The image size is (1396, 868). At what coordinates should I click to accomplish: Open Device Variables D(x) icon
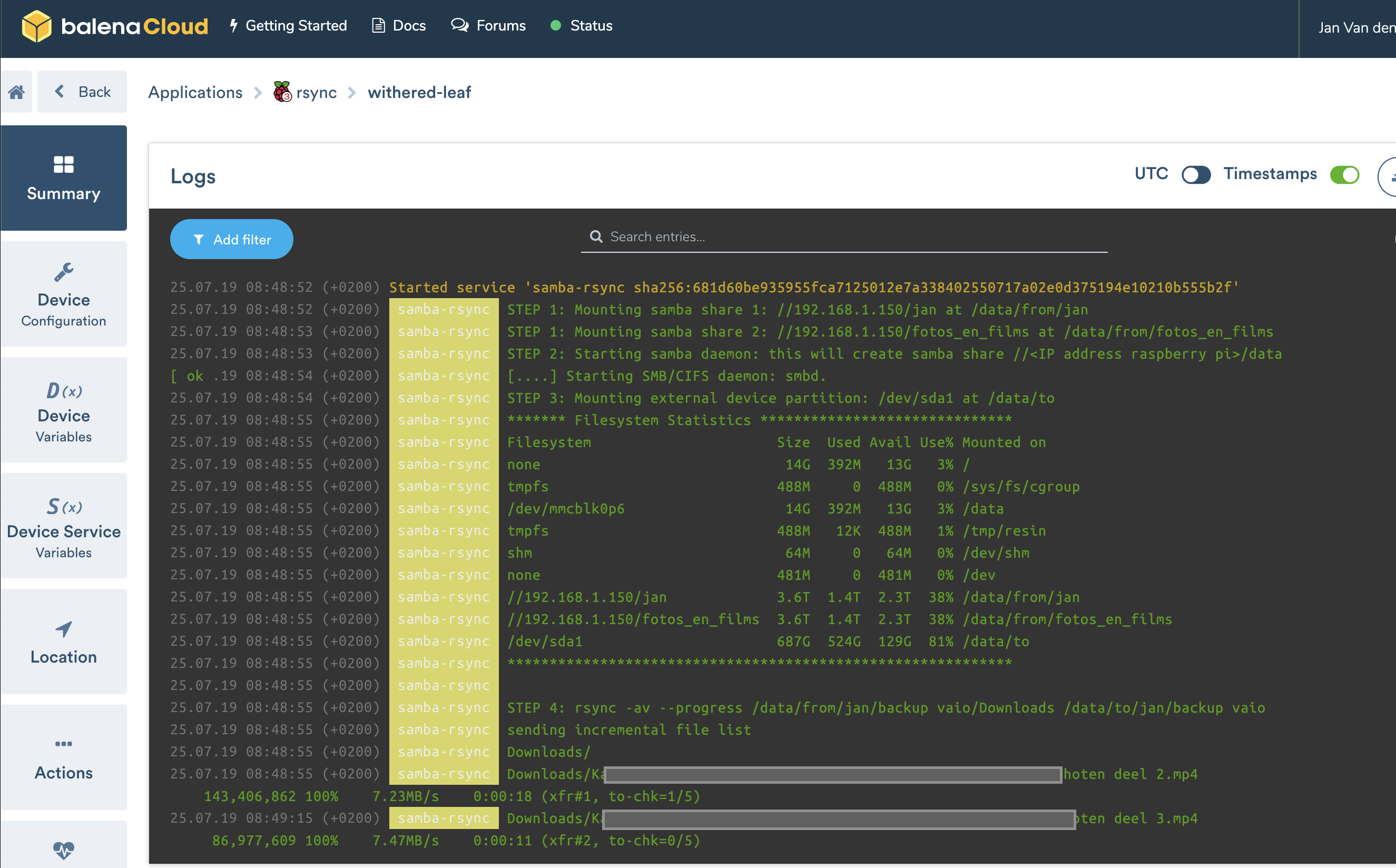click(x=63, y=390)
